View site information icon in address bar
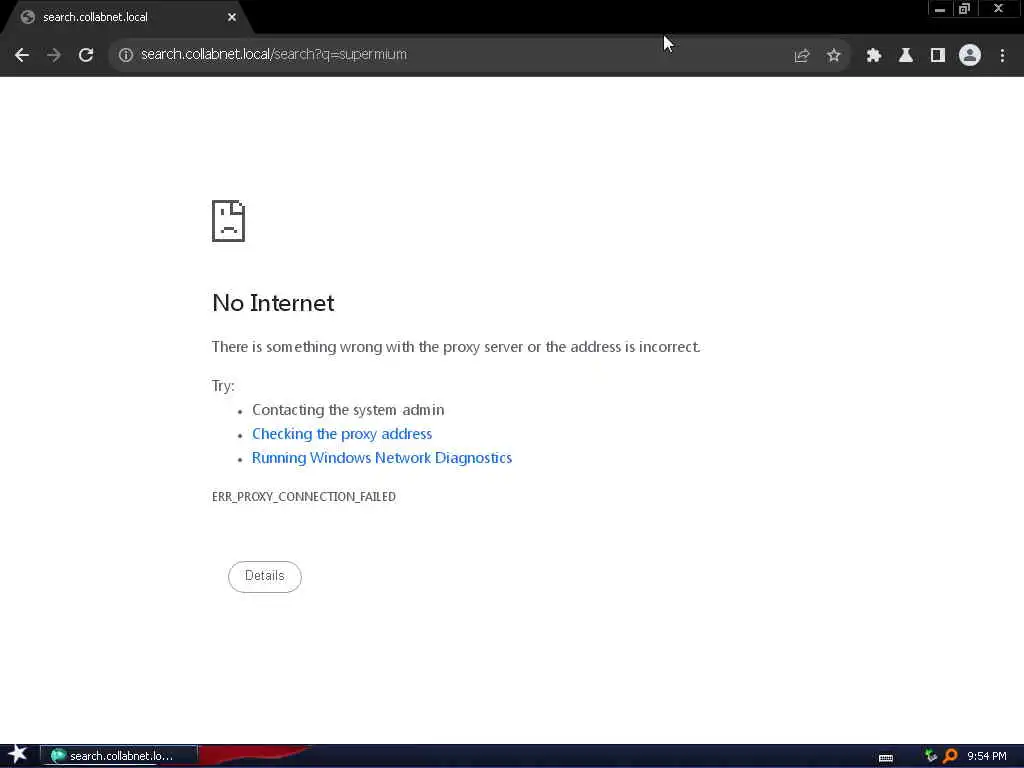Viewport: 1024px width, 768px height. [126, 55]
